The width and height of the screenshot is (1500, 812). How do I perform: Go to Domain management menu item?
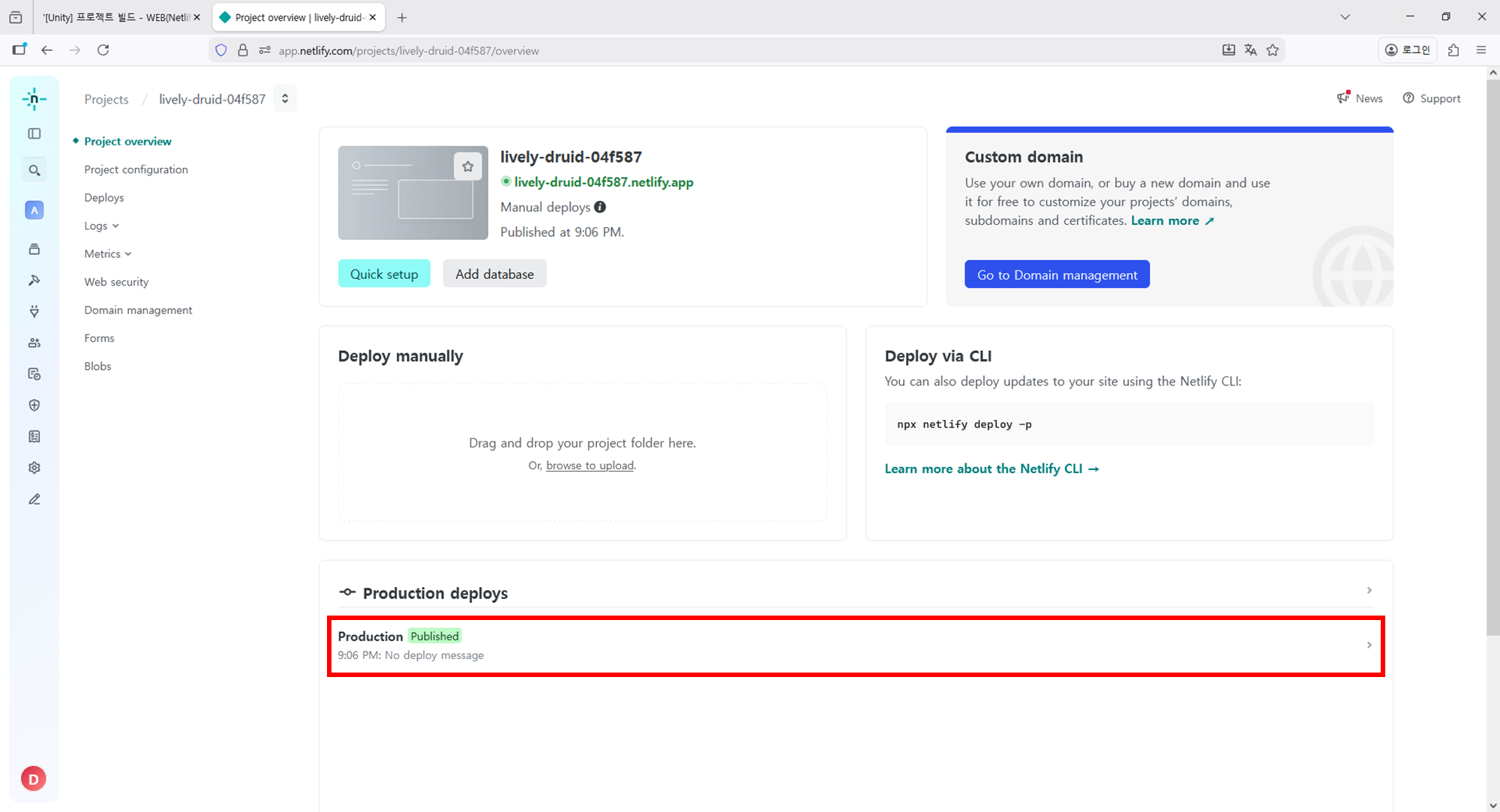click(138, 310)
